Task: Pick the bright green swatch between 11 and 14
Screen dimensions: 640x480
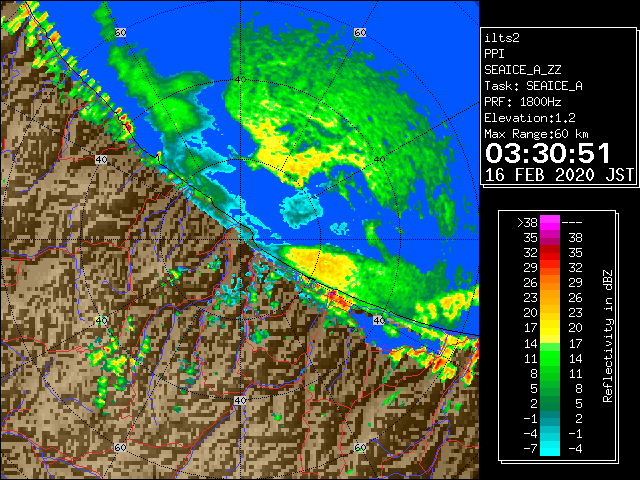Action: pos(550,358)
